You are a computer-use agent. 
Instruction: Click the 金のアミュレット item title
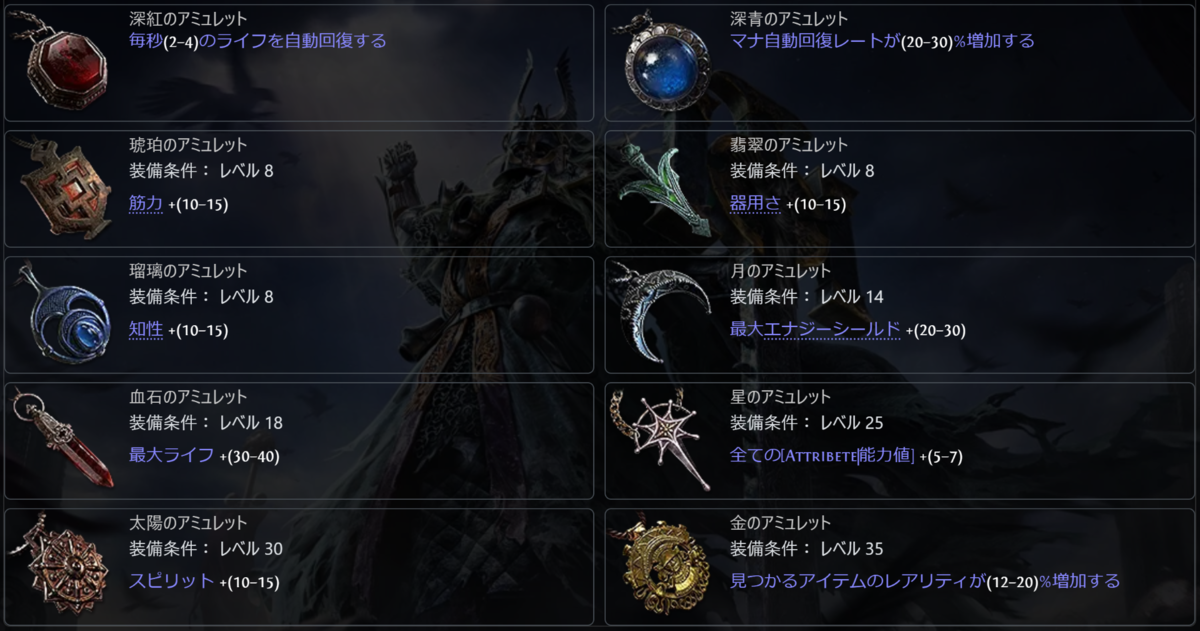pyautogui.click(x=781, y=523)
